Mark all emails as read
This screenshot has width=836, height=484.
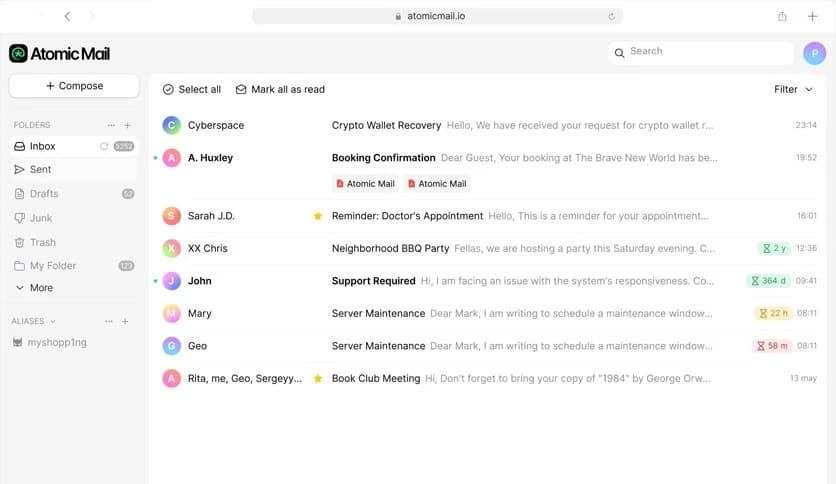coord(280,90)
